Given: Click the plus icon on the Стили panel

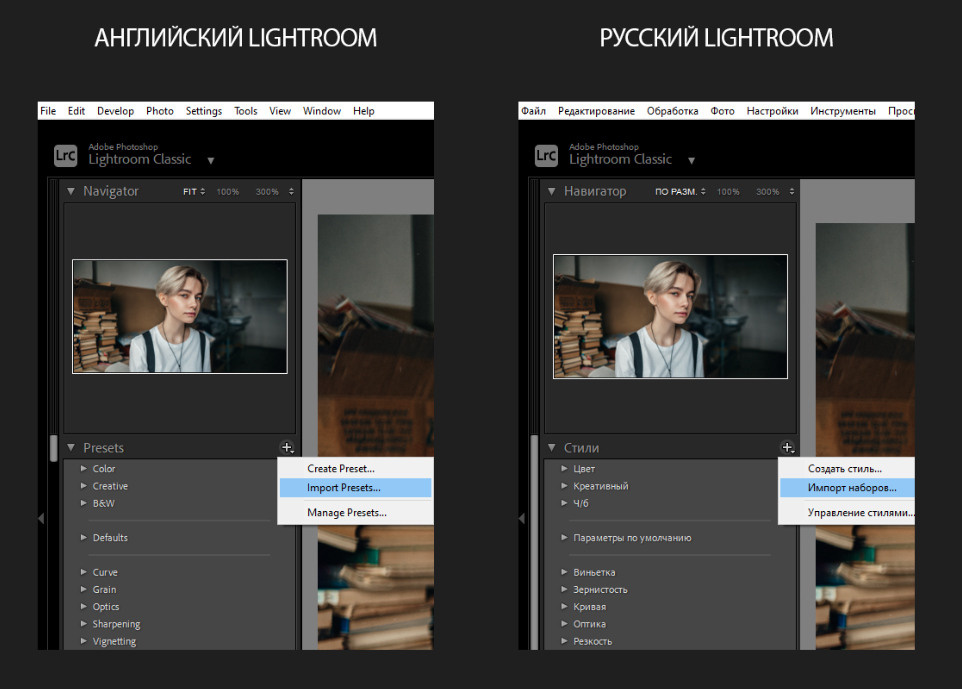Looking at the screenshot, I should [788, 447].
